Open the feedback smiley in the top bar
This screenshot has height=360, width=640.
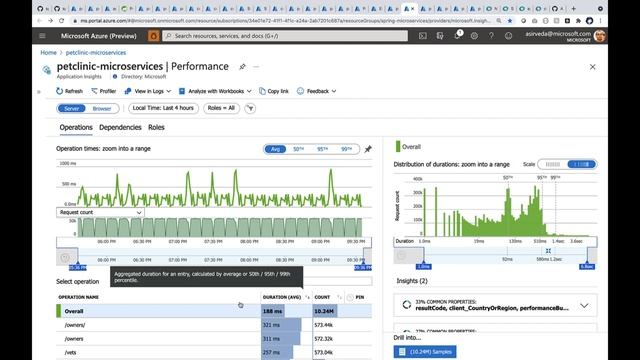coord(508,36)
